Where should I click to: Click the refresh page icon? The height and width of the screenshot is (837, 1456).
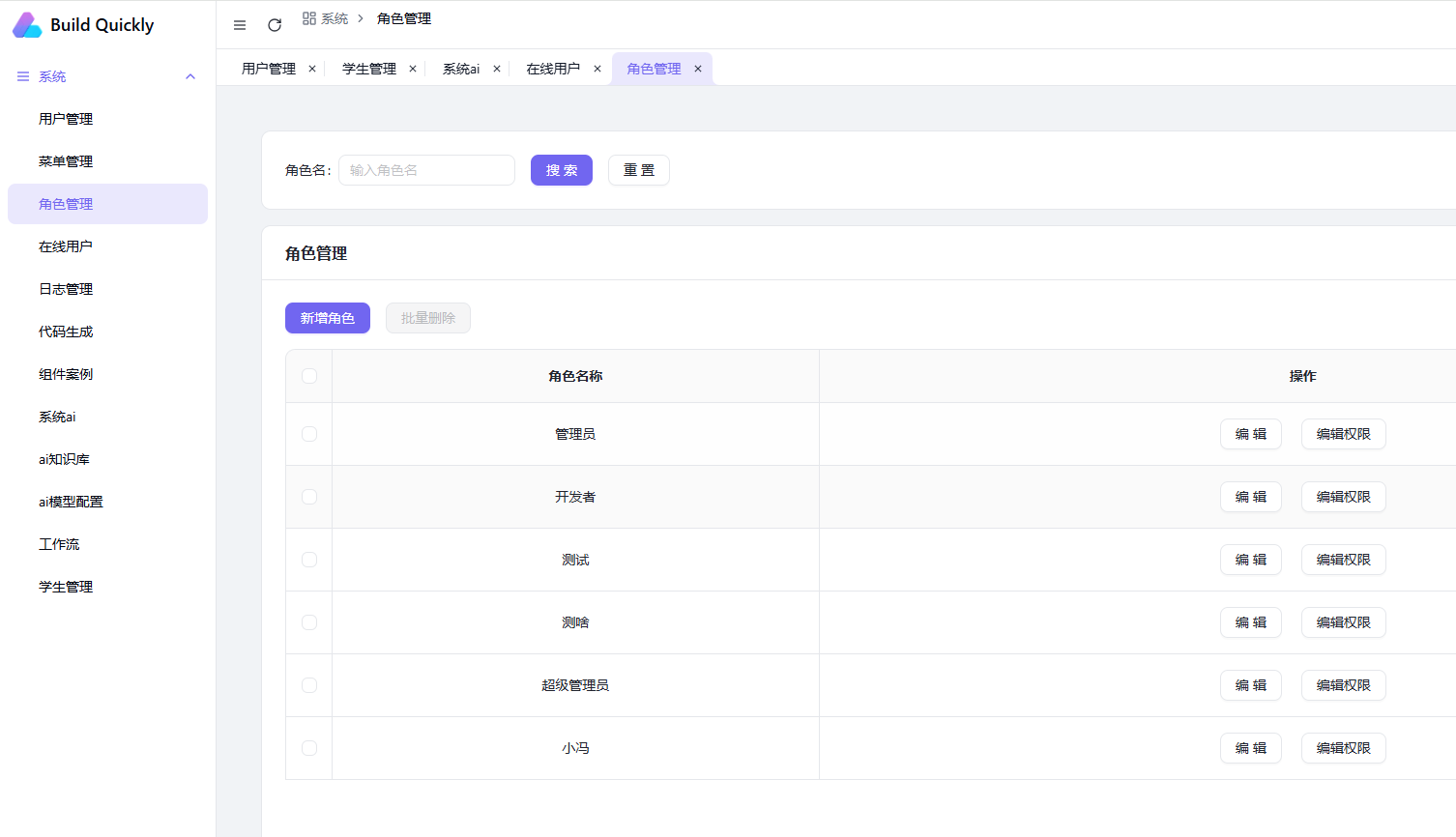click(x=275, y=25)
